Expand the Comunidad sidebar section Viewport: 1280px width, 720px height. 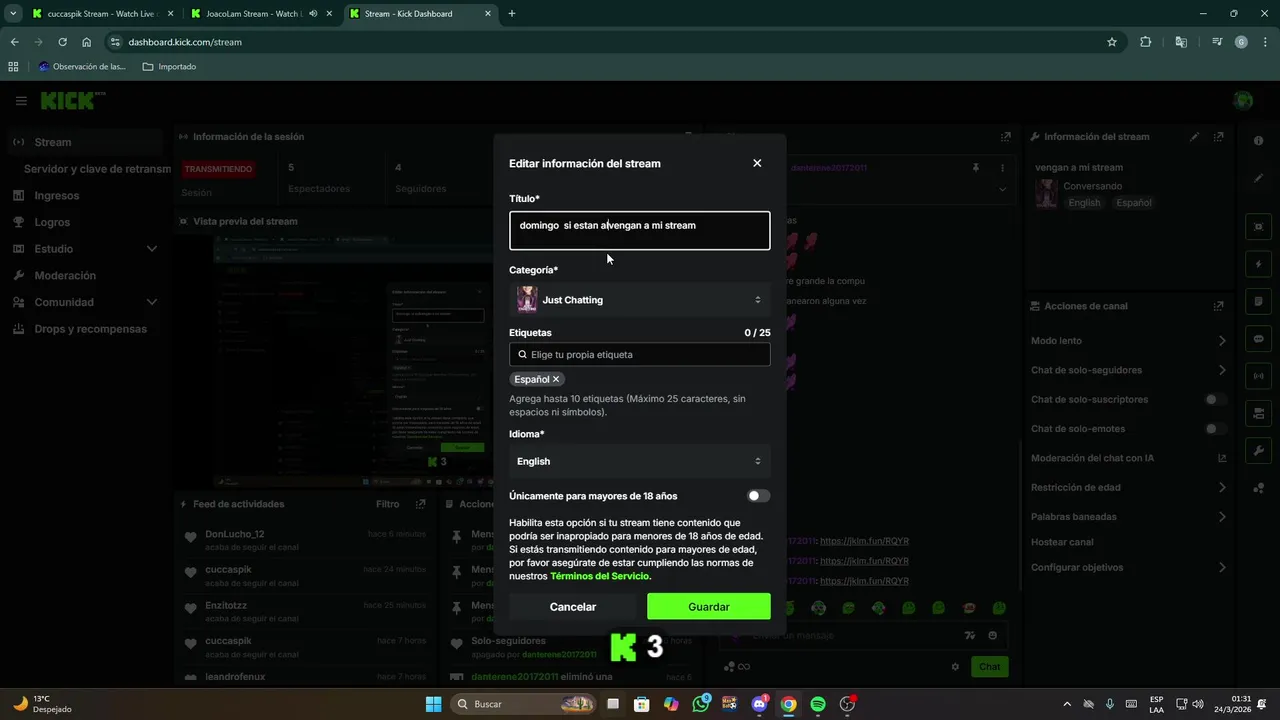click(86, 302)
